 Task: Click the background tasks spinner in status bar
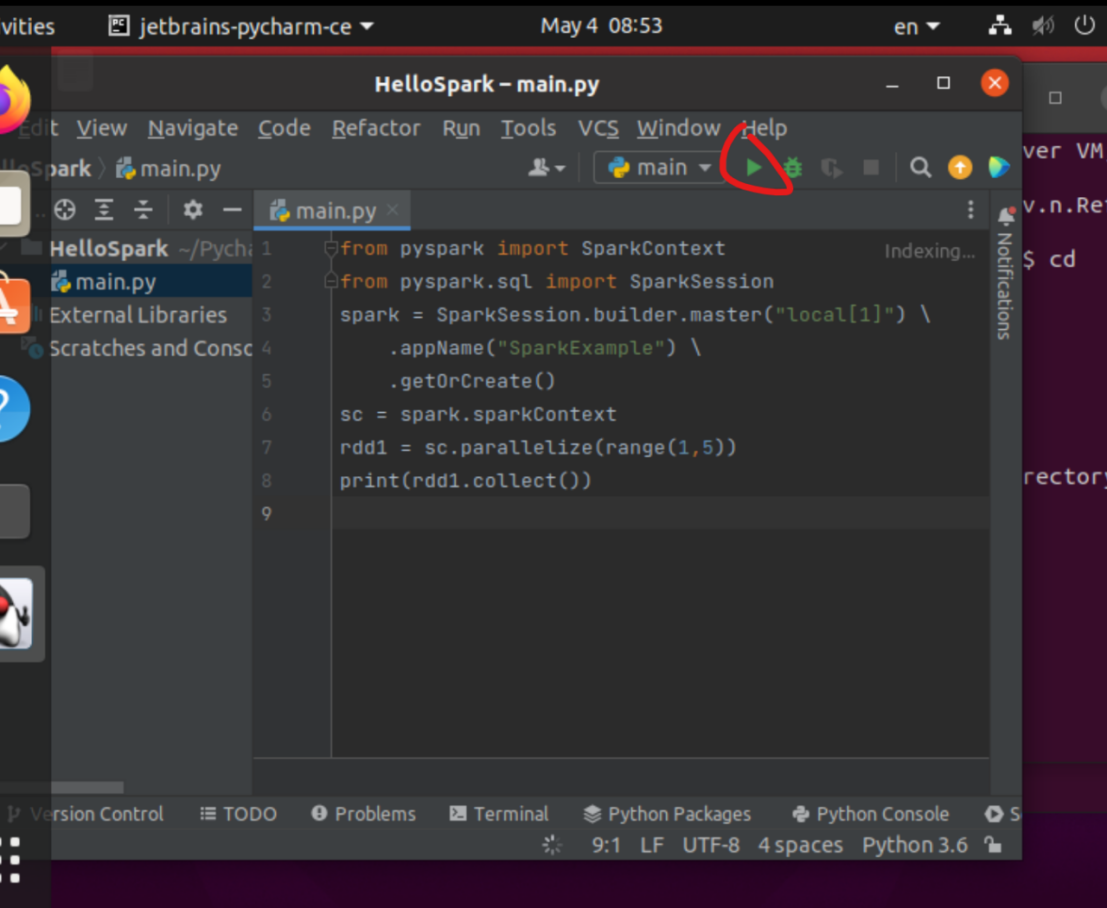(552, 845)
